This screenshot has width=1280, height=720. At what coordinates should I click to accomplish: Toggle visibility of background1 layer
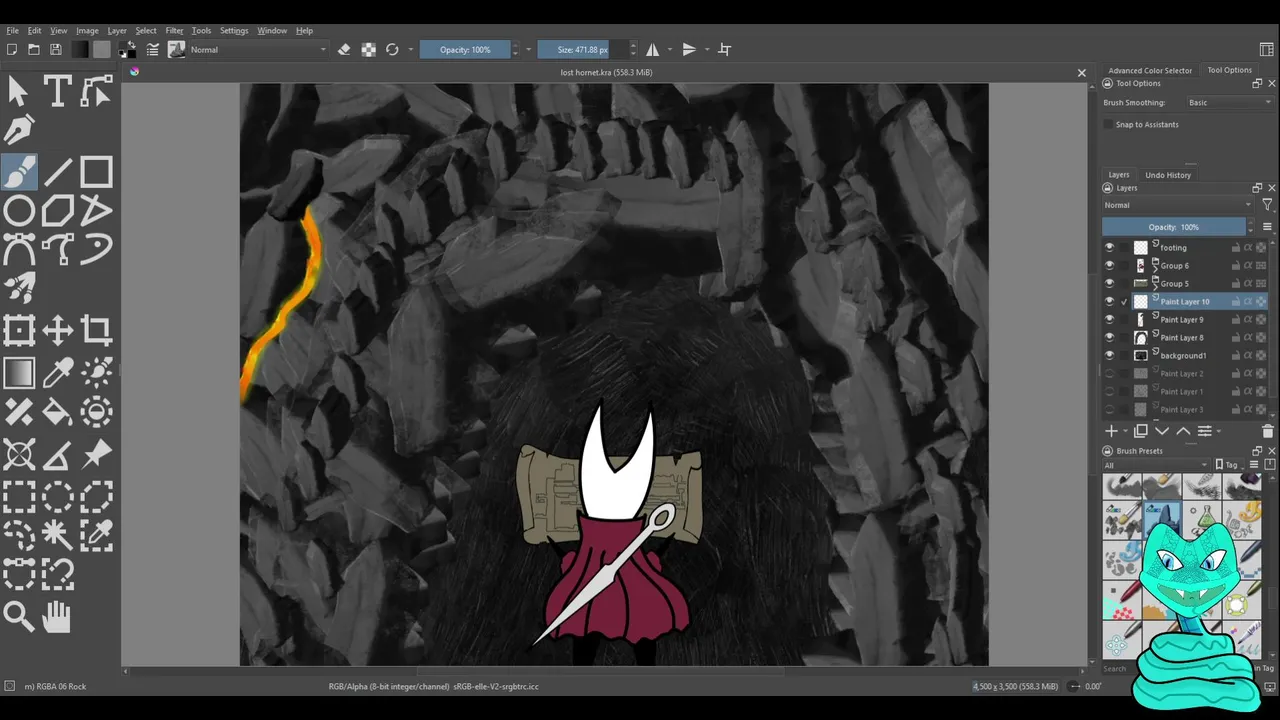pyautogui.click(x=1109, y=355)
